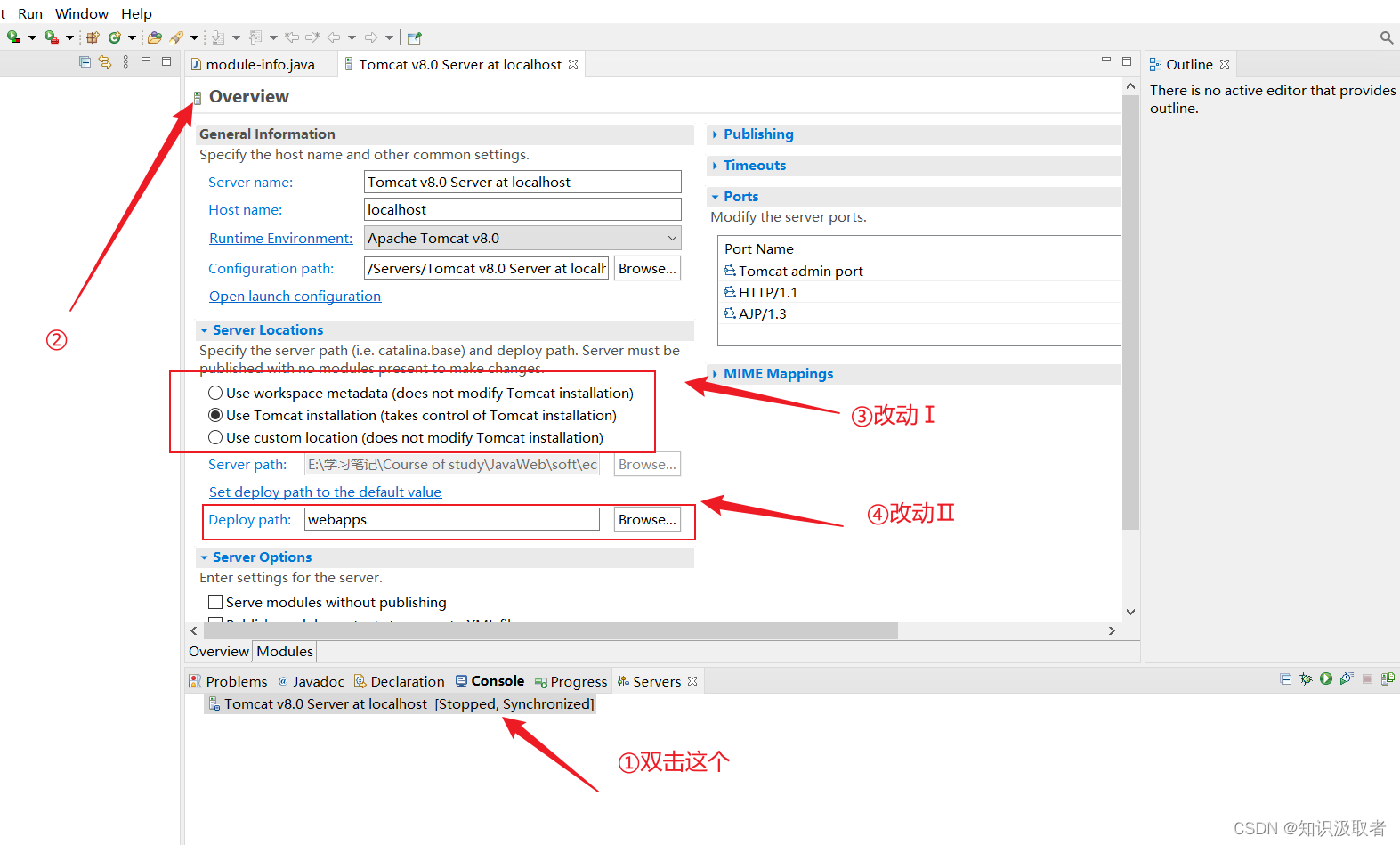Select Use custom location radio option

(215, 437)
